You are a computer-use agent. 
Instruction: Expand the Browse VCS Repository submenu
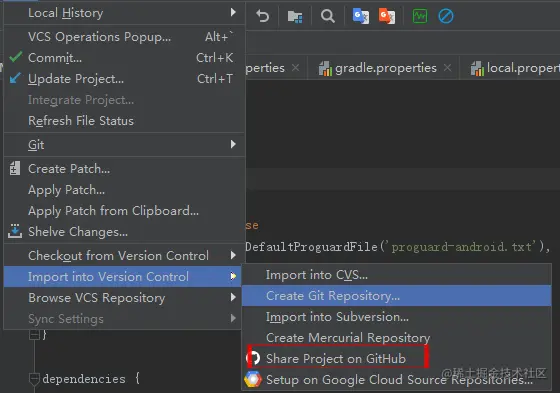(122, 298)
